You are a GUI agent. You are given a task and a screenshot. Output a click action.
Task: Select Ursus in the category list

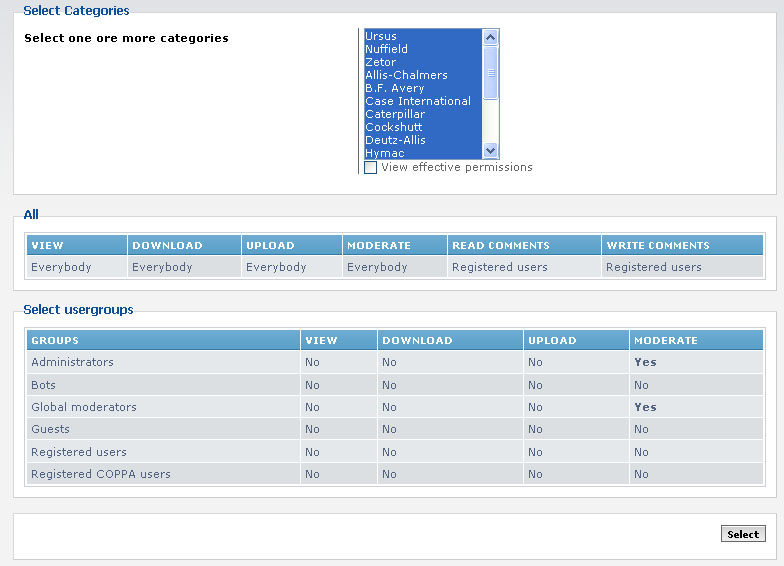pos(381,36)
